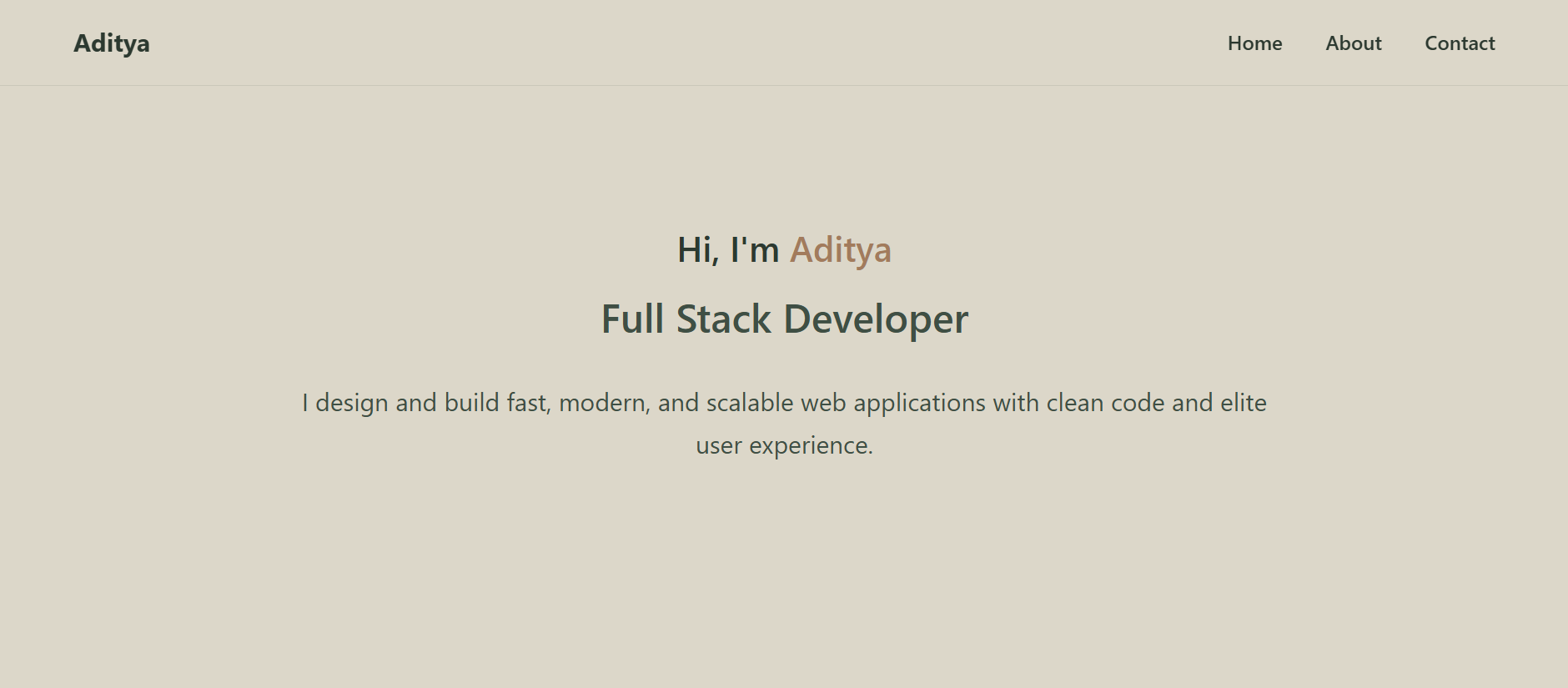Click the word "fast" in the description

(x=528, y=403)
